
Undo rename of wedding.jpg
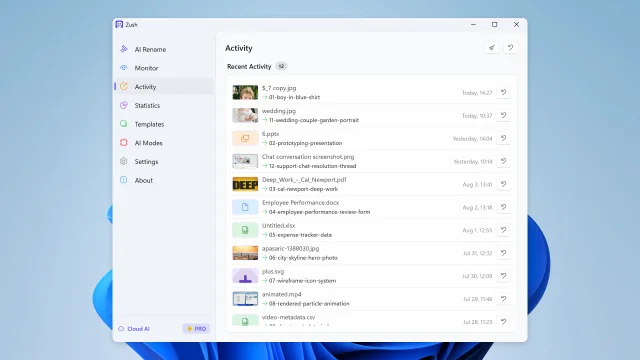504,116
